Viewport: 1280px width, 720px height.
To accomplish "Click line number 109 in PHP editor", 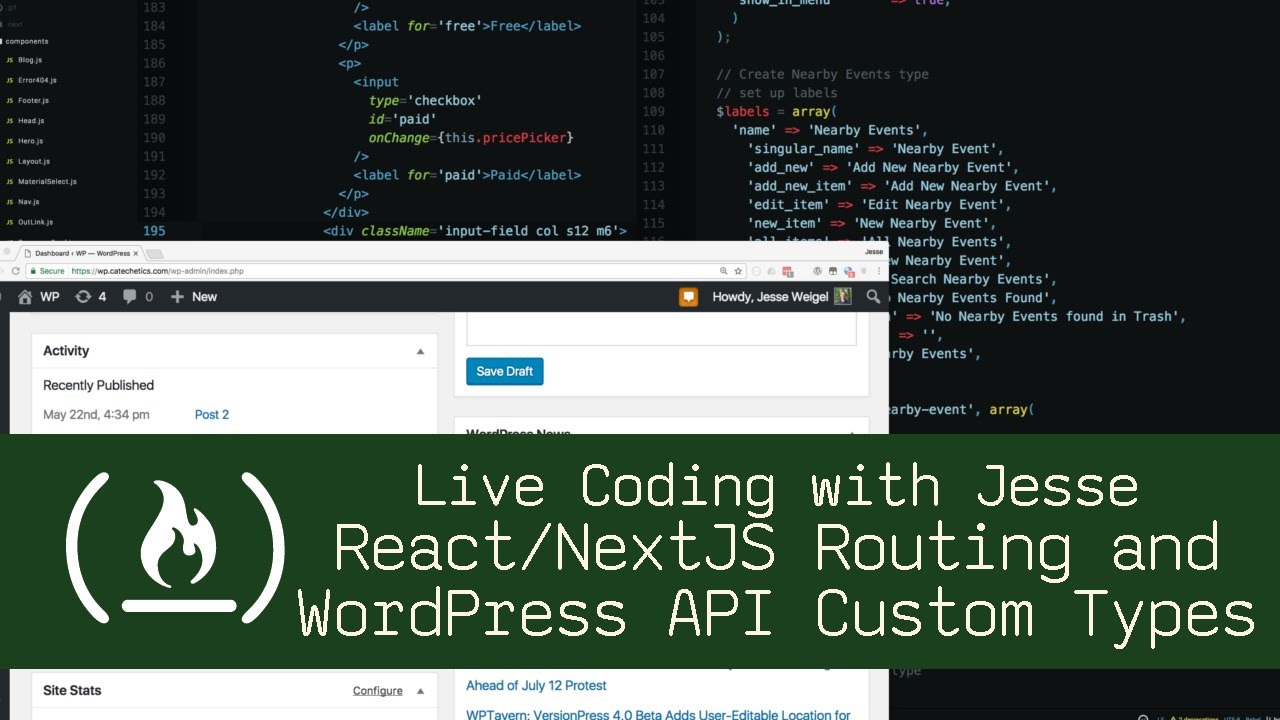I will point(653,112).
